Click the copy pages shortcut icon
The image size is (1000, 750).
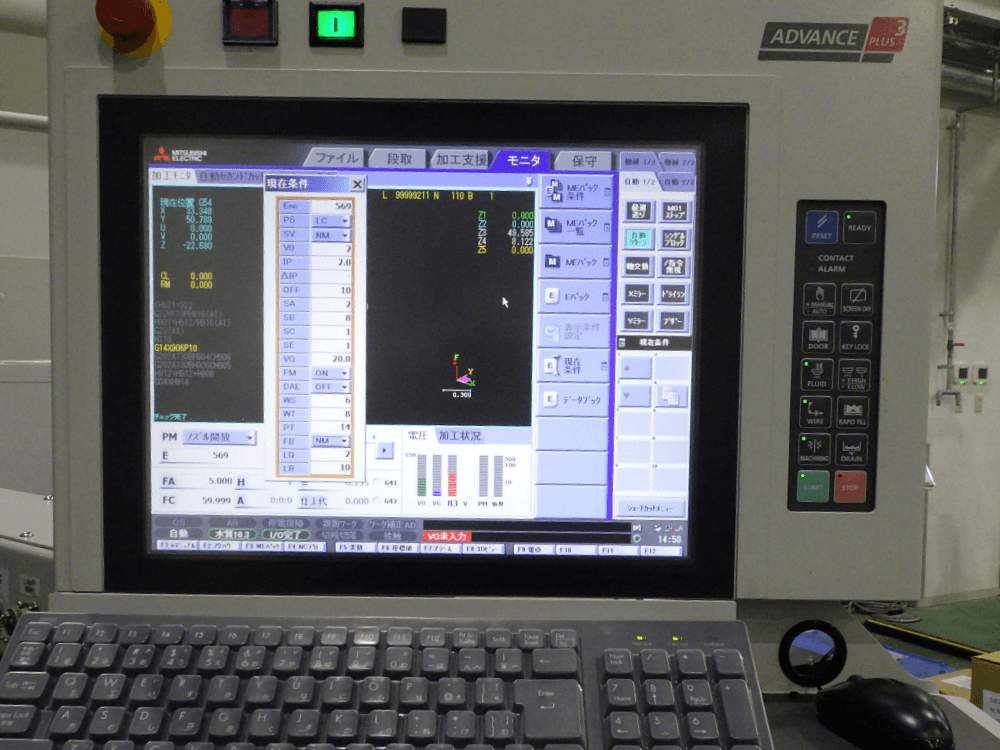click(671, 396)
